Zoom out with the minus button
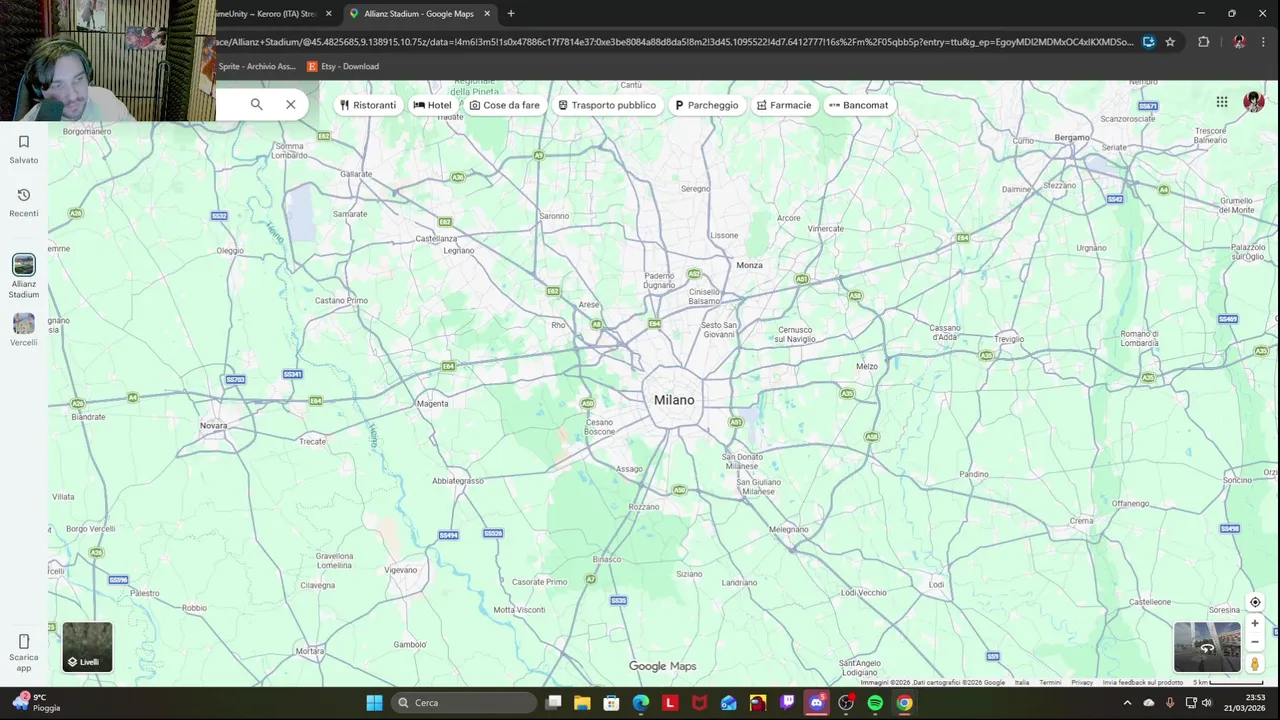The height and width of the screenshot is (720, 1280). point(1255,642)
